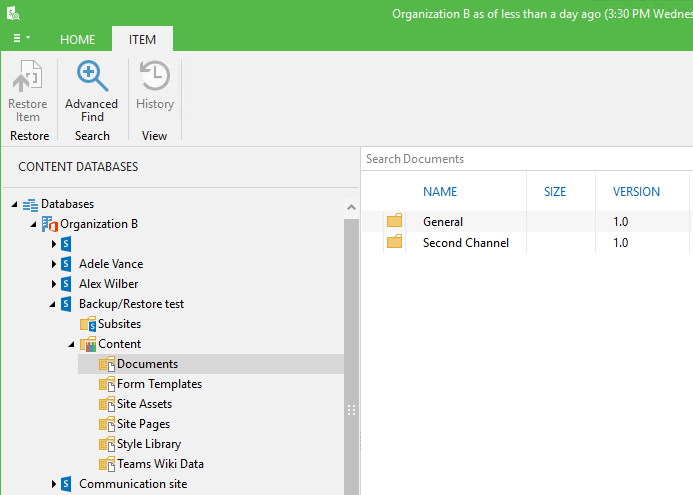Select Alex Wilber site
The height and width of the screenshot is (495, 693).
click(x=108, y=284)
